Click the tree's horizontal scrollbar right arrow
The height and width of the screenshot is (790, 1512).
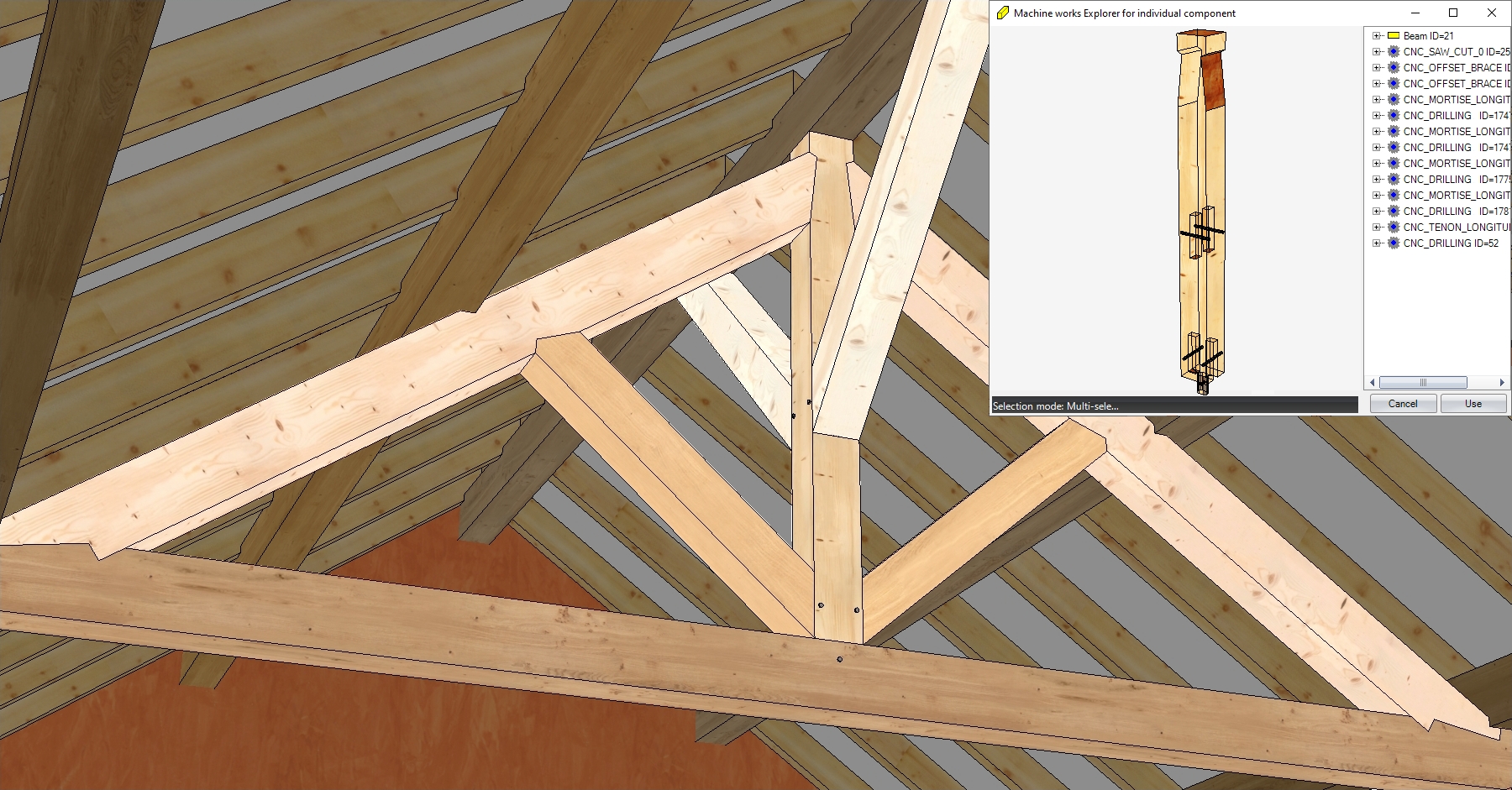[1502, 383]
